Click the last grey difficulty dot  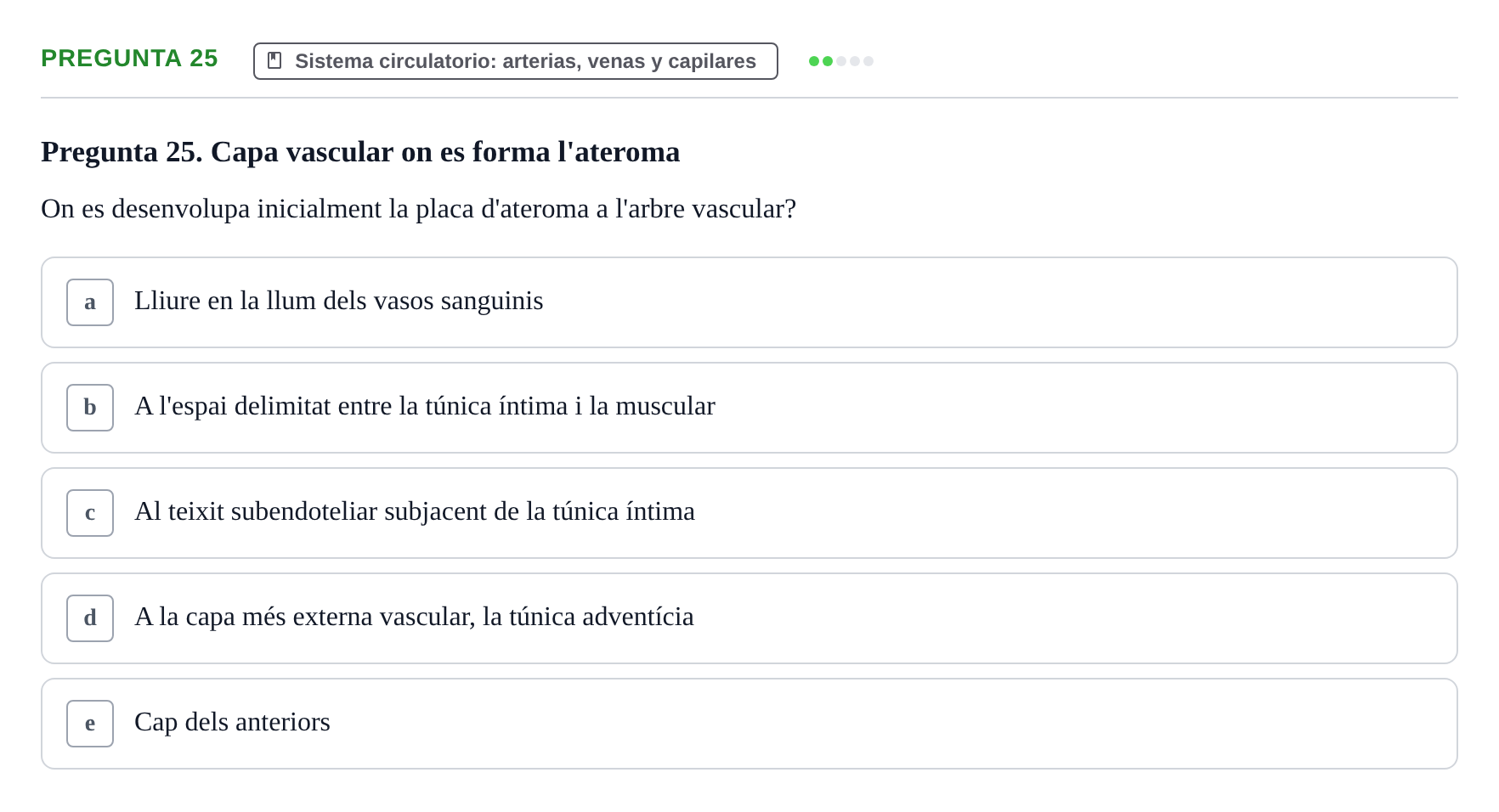click(868, 61)
